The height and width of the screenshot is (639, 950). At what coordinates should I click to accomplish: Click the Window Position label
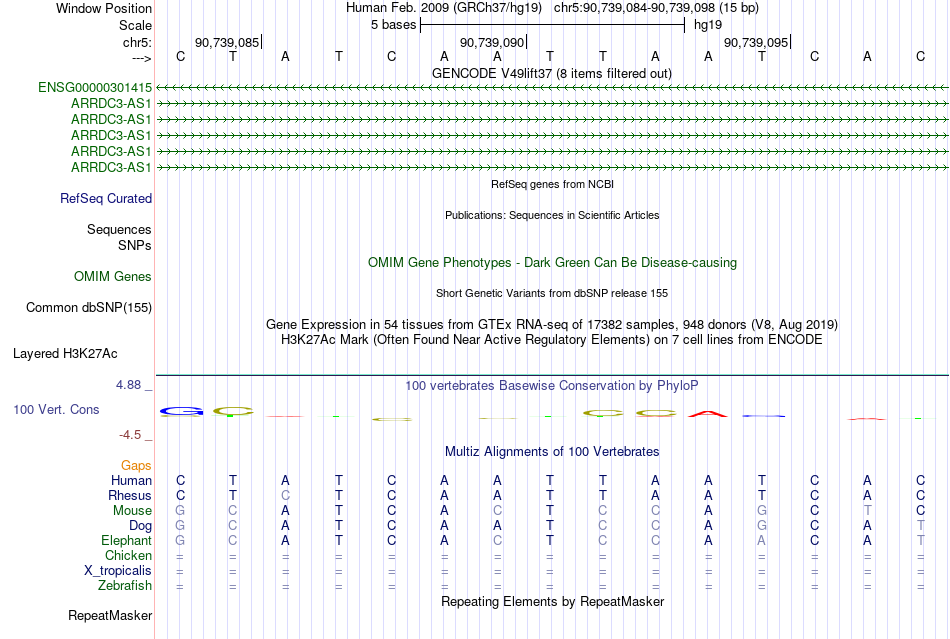[104, 8]
